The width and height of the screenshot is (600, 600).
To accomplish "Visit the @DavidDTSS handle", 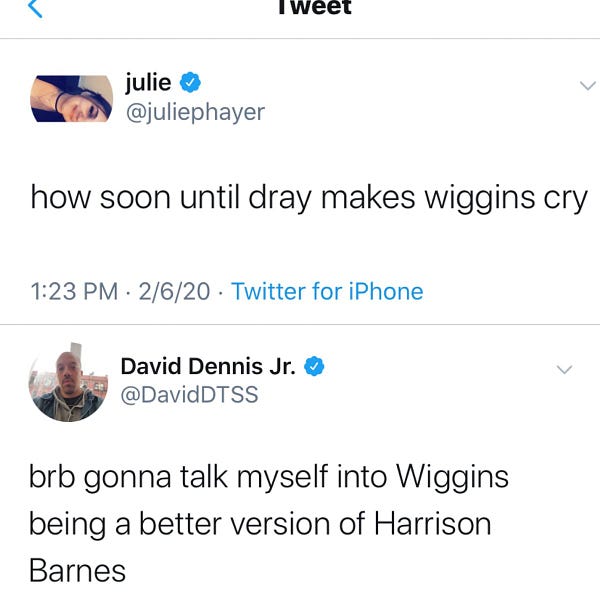I will (x=189, y=395).
